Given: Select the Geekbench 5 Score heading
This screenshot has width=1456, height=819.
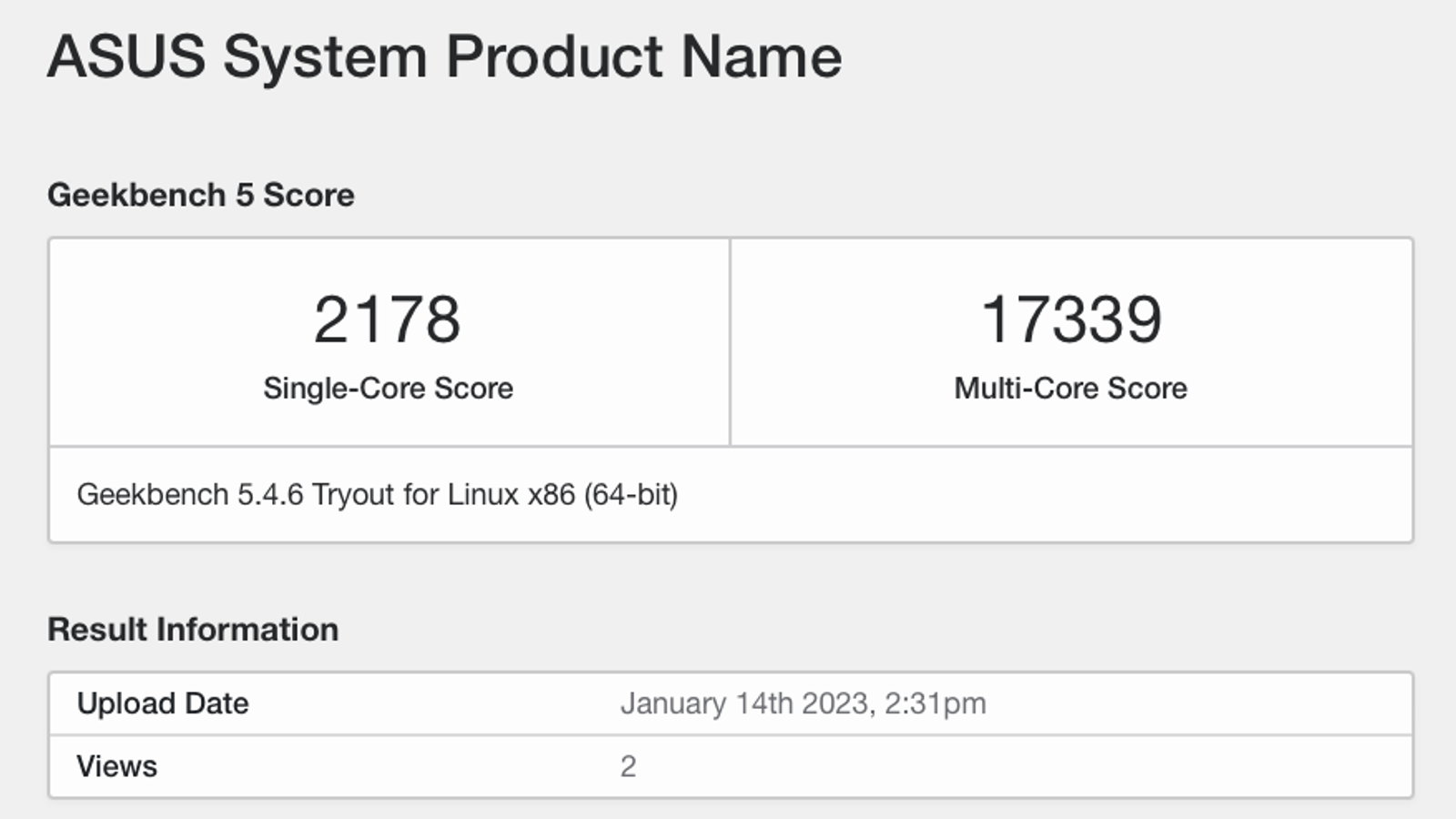Looking at the screenshot, I should 200,195.
